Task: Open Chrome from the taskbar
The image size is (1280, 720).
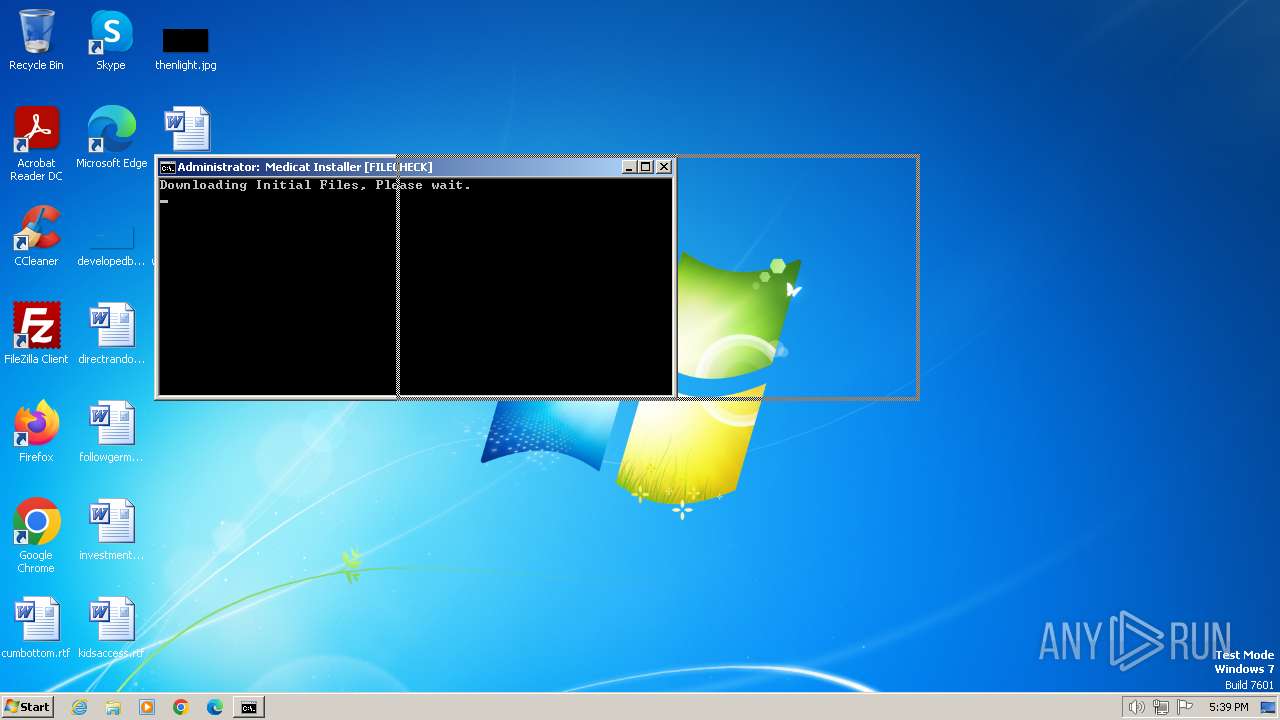Action: coord(181,707)
